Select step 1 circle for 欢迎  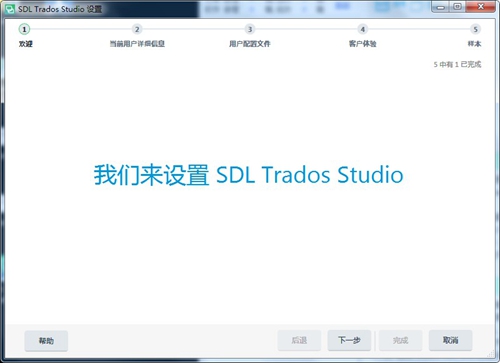24,29
